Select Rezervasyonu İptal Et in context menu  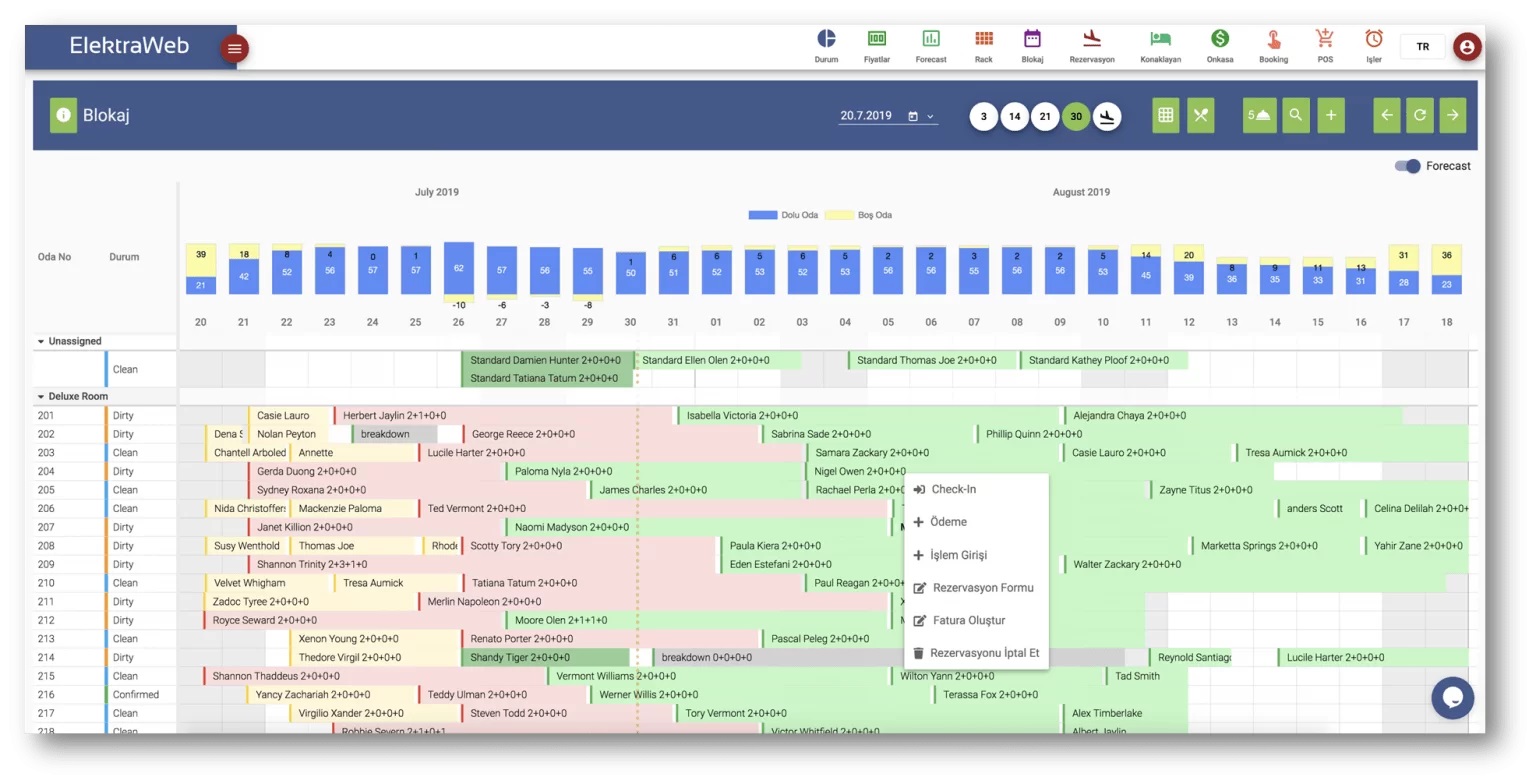[x=984, y=653]
